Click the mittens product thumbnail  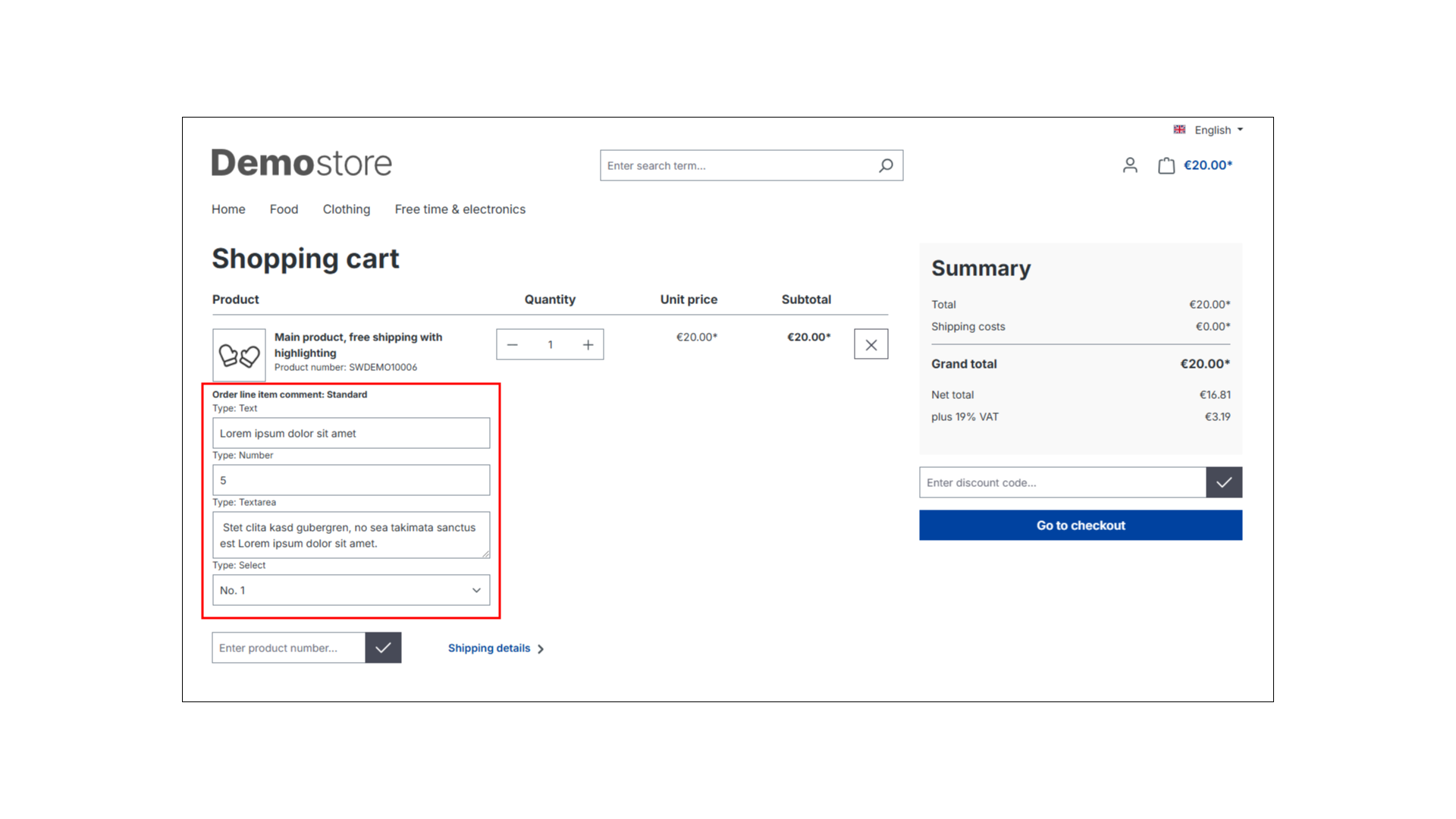(239, 355)
